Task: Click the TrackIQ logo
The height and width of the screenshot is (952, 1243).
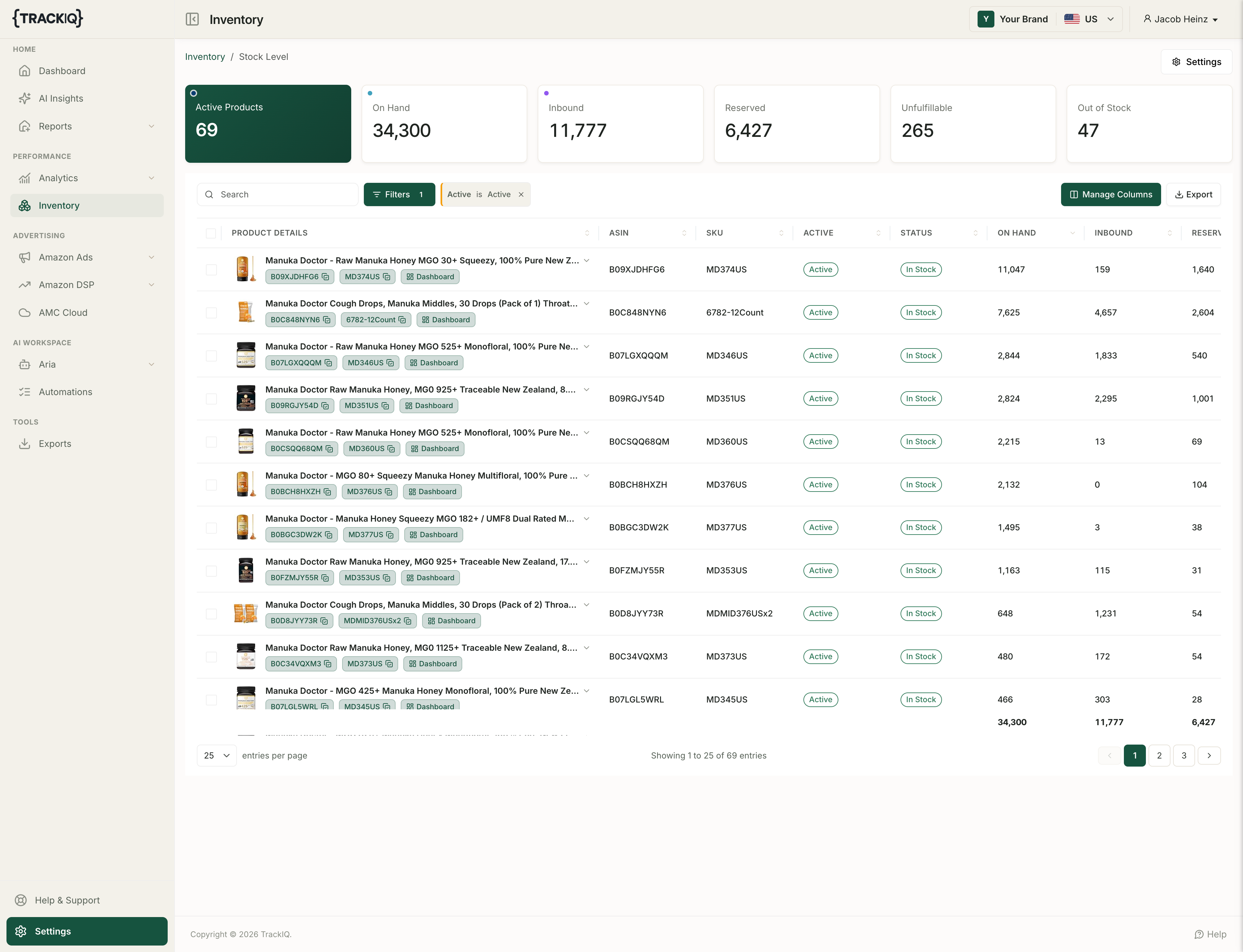Action: [48, 18]
